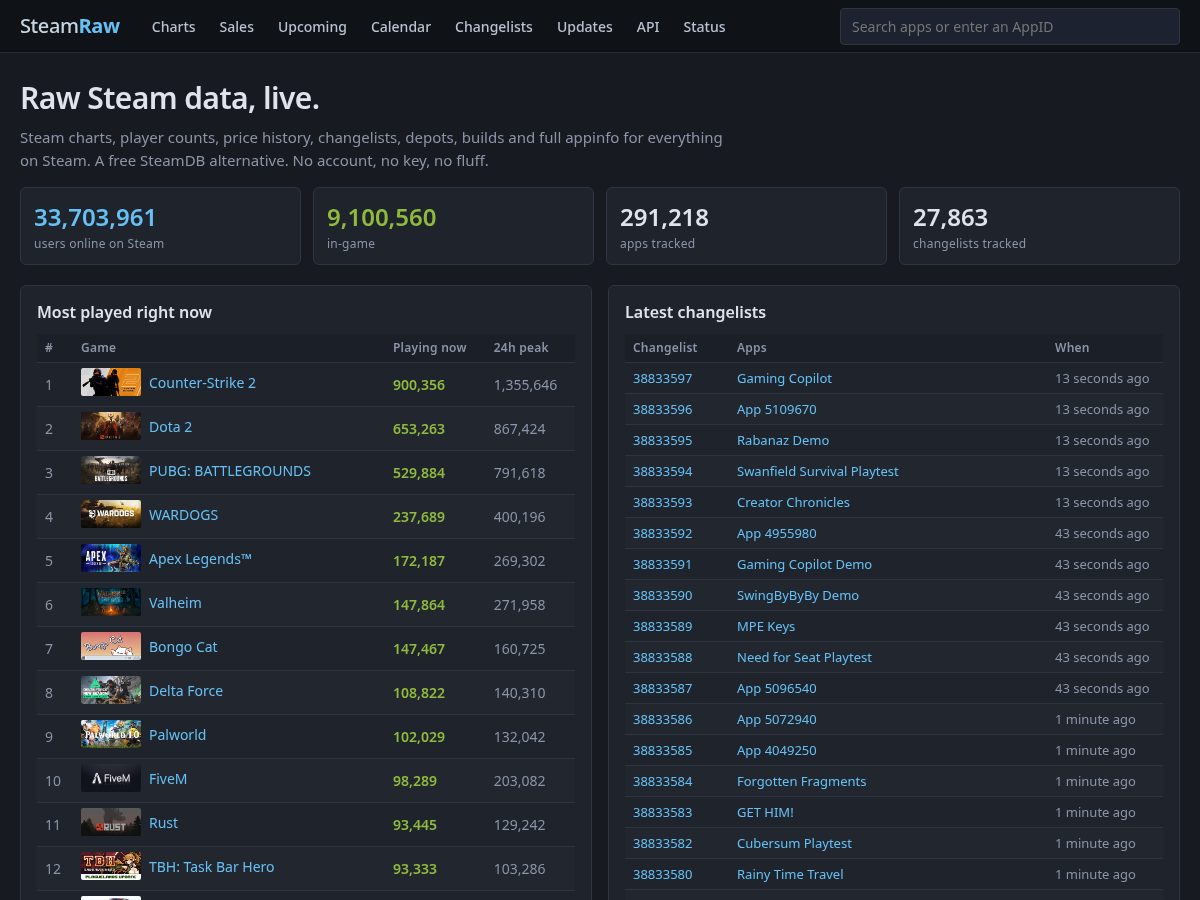Open the Valheim game link
The width and height of the screenshot is (1200, 900).
tap(175, 603)
